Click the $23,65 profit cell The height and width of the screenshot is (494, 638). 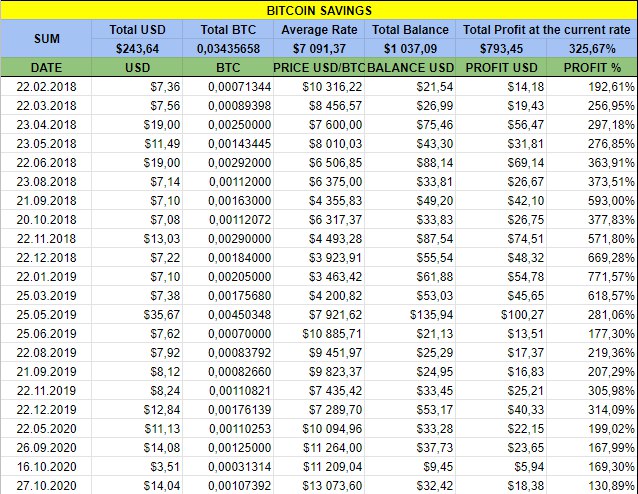(501, 447)
